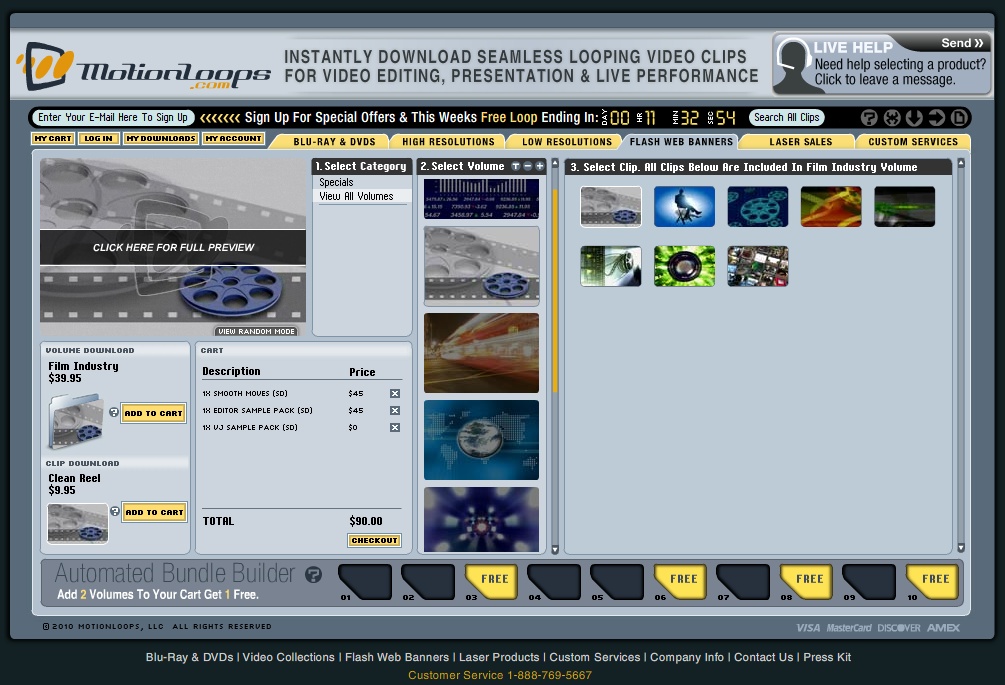This screenshot has height=685, width=1005.
Task: Remove Editor Sample Pack (SD) from cart
Action: (x=395, y=410)
